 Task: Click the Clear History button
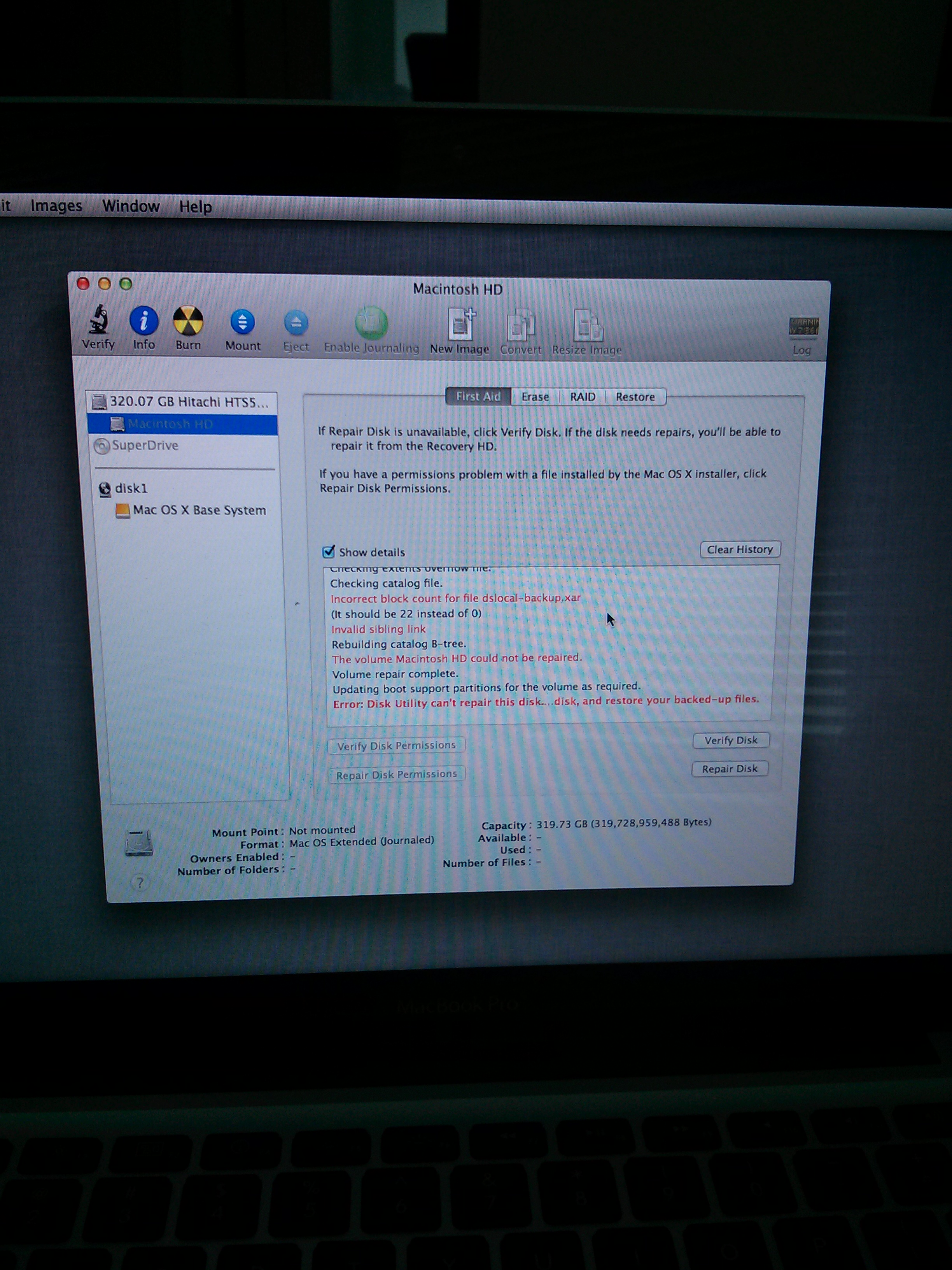point(740,549)
